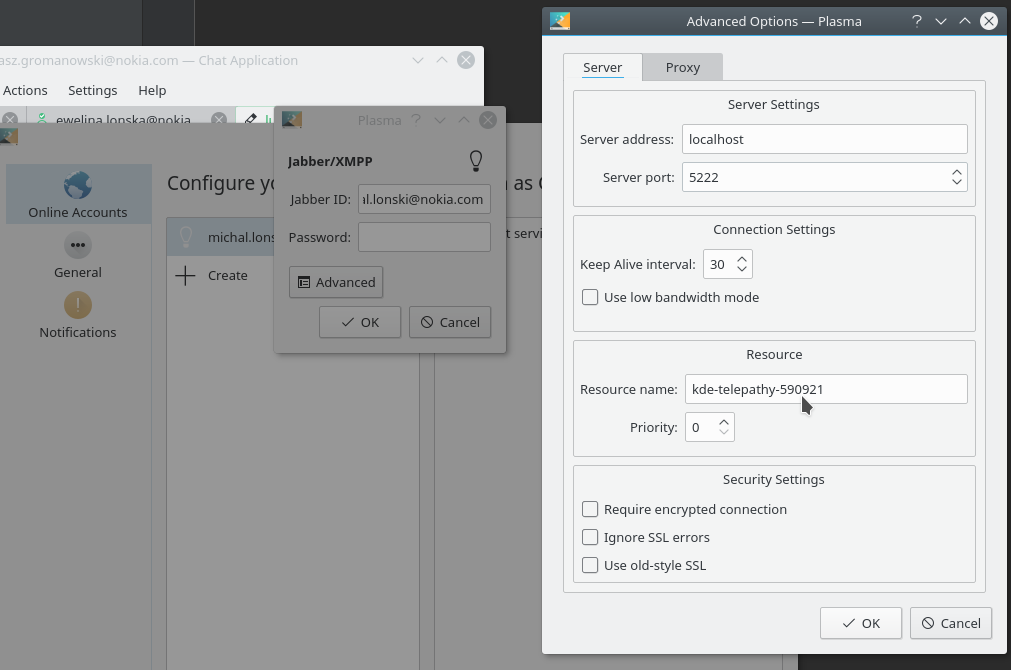Click the help question mark in the small Plasma dialog
Screen dimensions: 1011x670
point(417,120)
